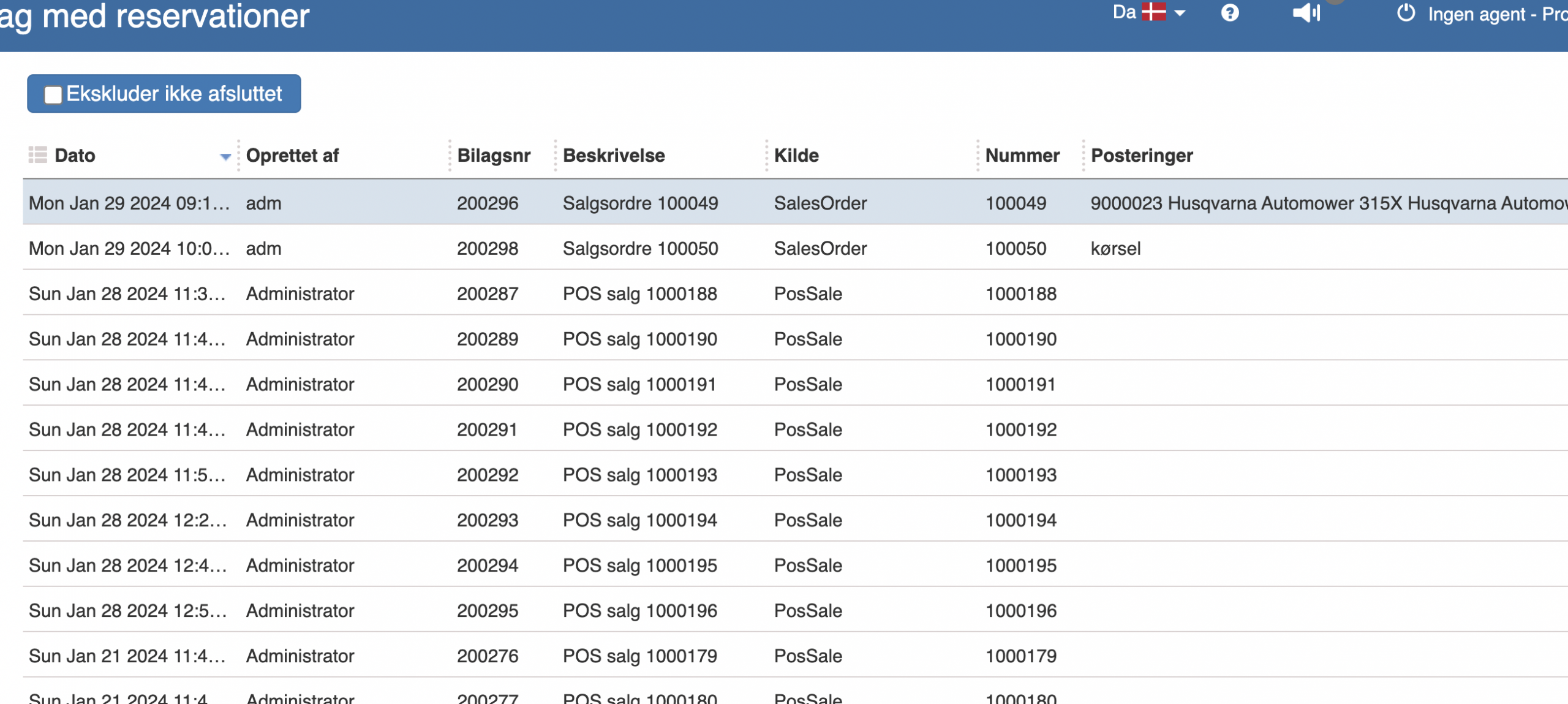Click the Administrator cell in row 200292
Viewport: 1568px width, 704px height.
300,475
